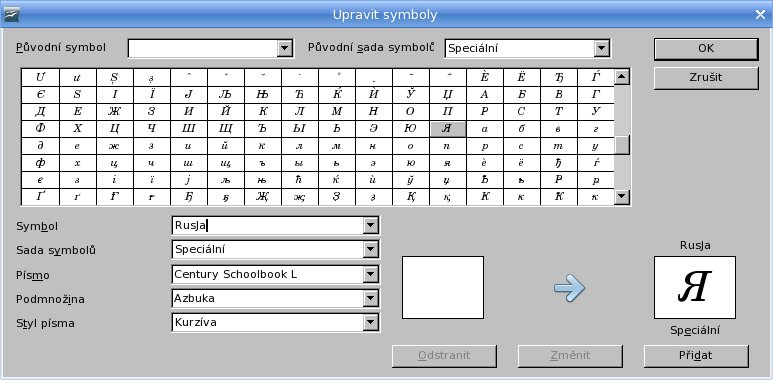The width and height of the screenshot is (773, 380).
Task: Select the capital Cyrillic Ы cell
Action: click(x=299, y=129)
